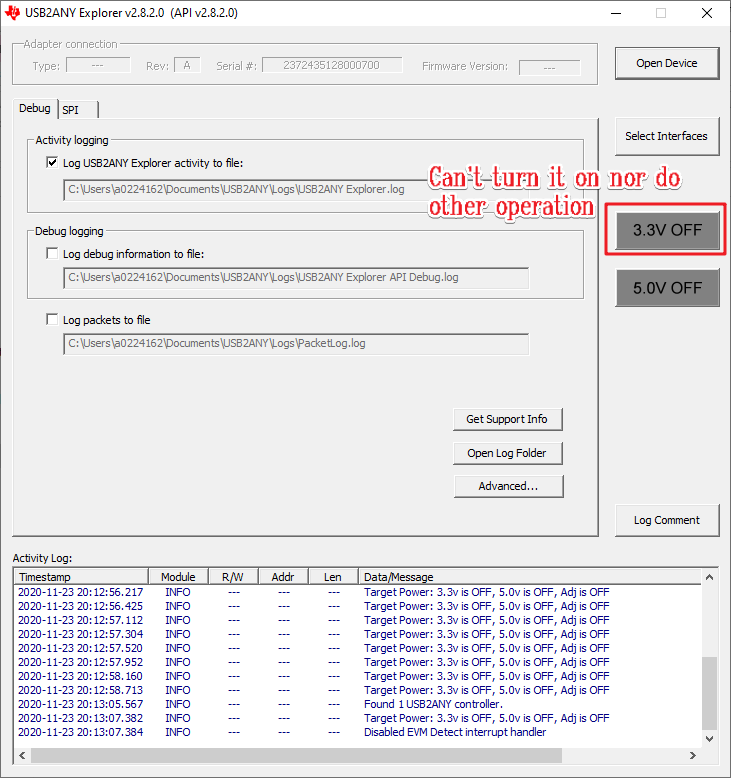
Task: Toggle the 3.3V OFF power button
Action: click(x=667, y=230)
